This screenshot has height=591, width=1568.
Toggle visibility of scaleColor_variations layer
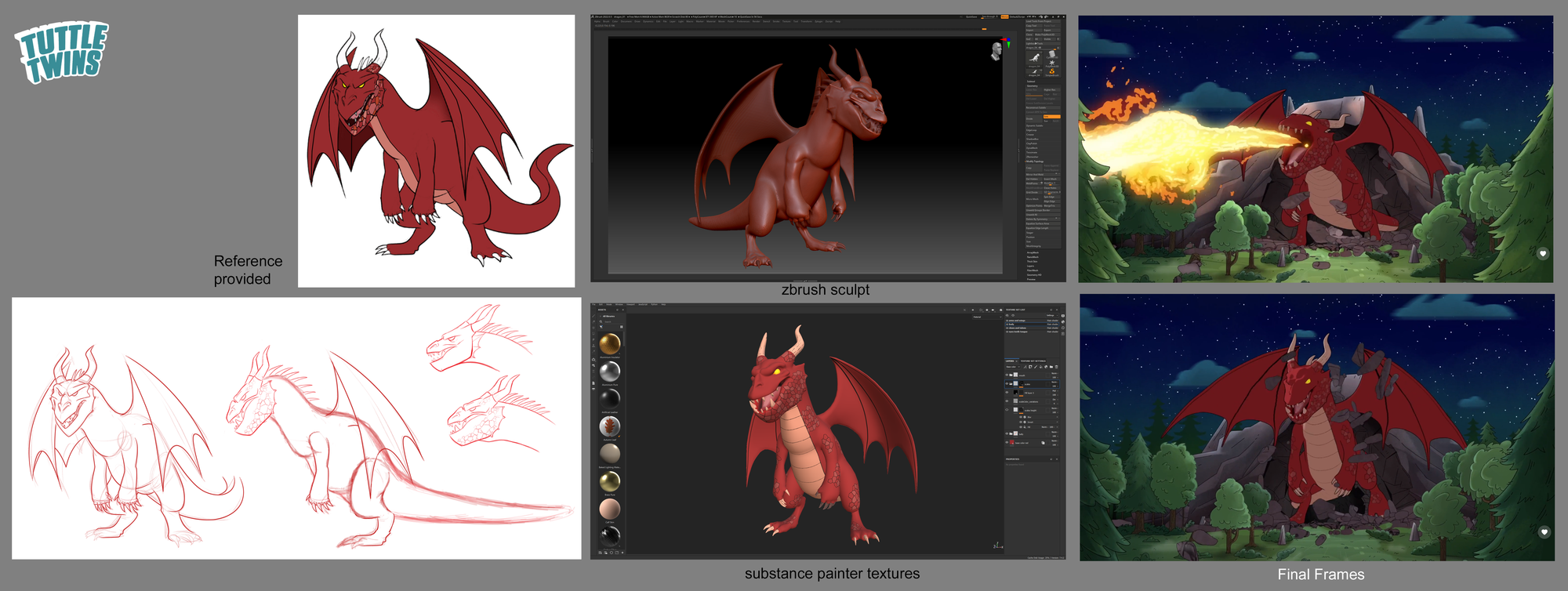click(x=1007, y=401)
